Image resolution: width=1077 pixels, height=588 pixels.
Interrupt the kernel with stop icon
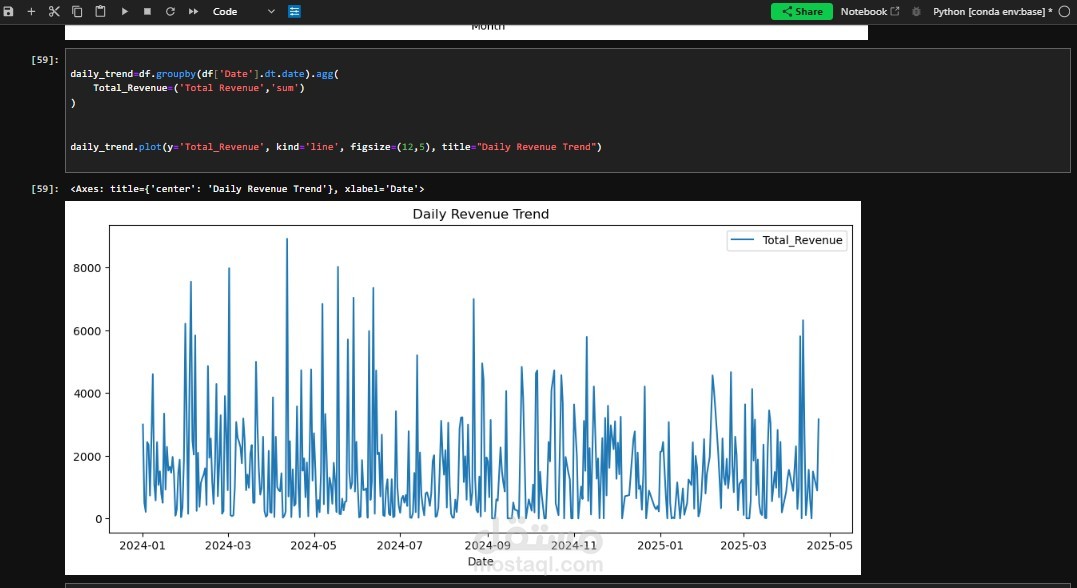(147, 12)
